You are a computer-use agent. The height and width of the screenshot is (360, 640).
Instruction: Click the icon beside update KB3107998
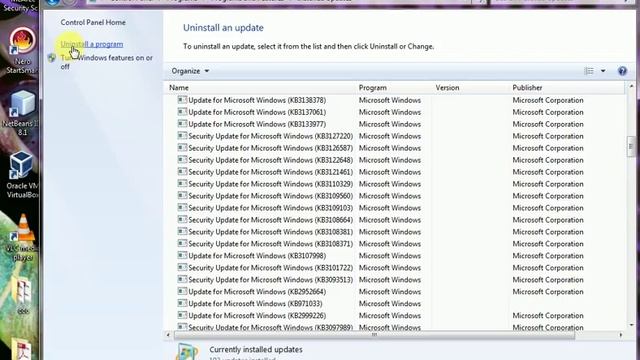coord(182,255)
